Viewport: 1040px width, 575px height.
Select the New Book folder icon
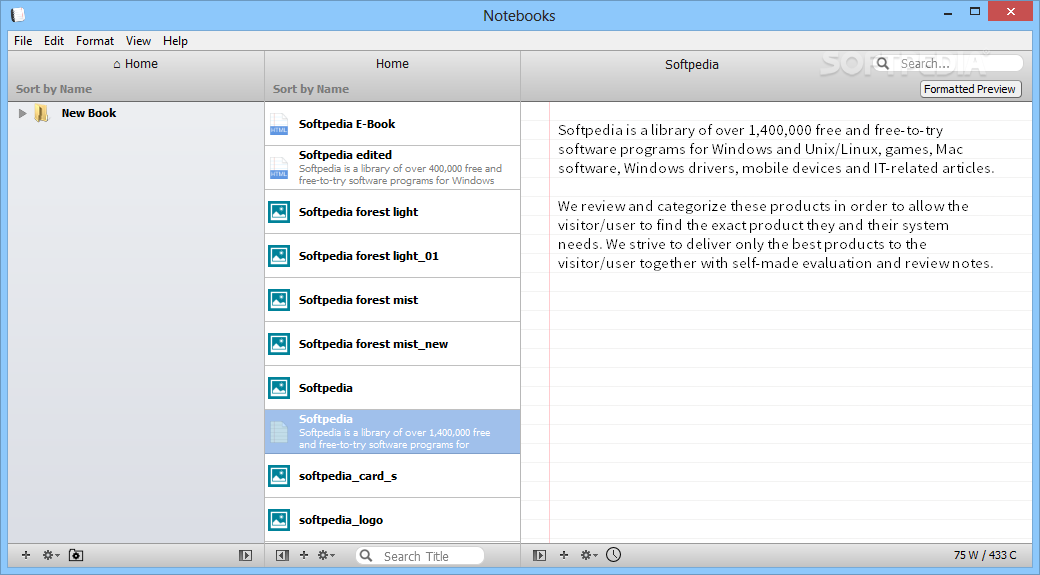[x=42, y=113]
